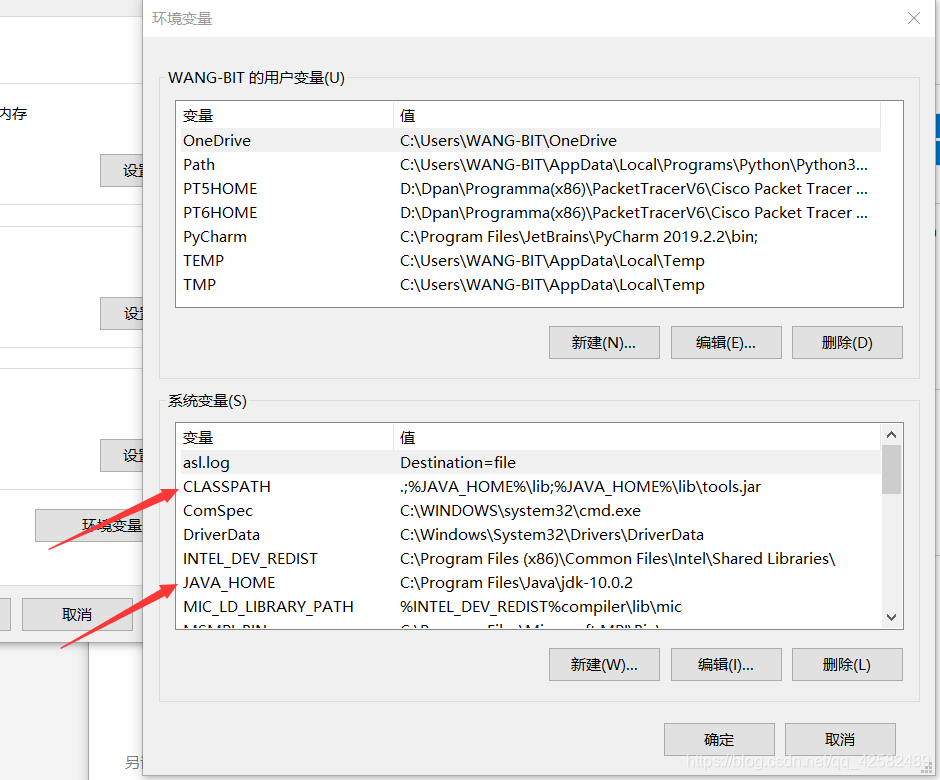Viewport: 940px width, 780px height.
Task: Select the ComSpec system variable
Action: [531, 510]
